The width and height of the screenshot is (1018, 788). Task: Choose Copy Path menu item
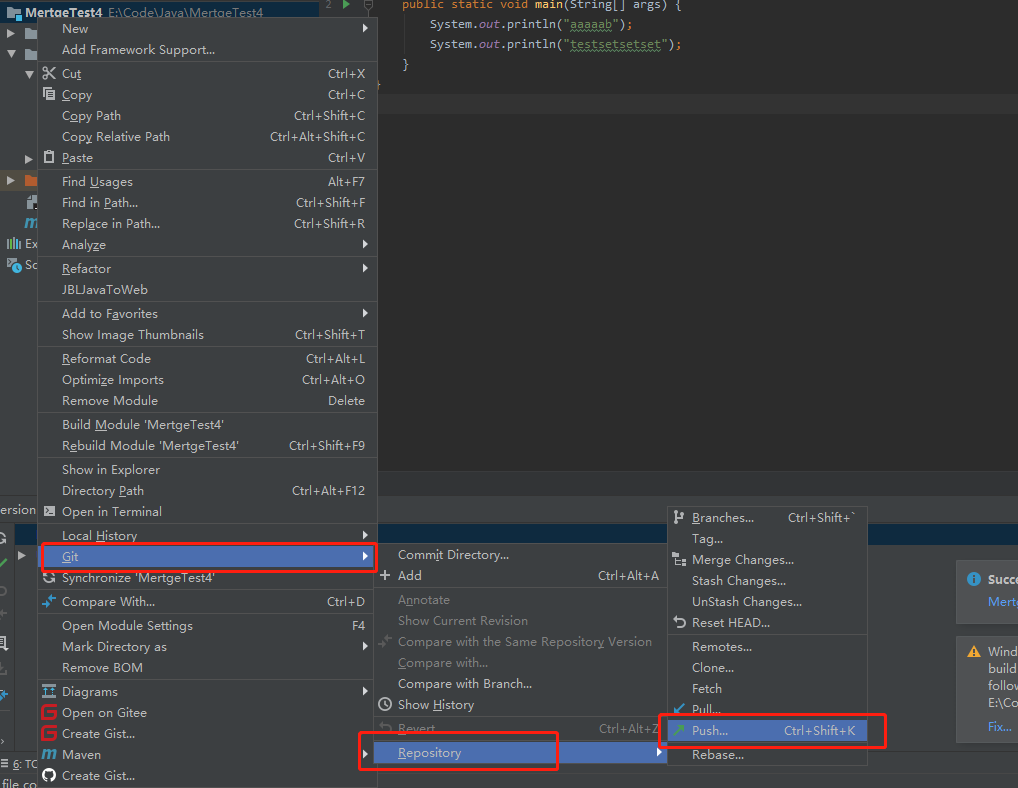(x=208, y=116)
